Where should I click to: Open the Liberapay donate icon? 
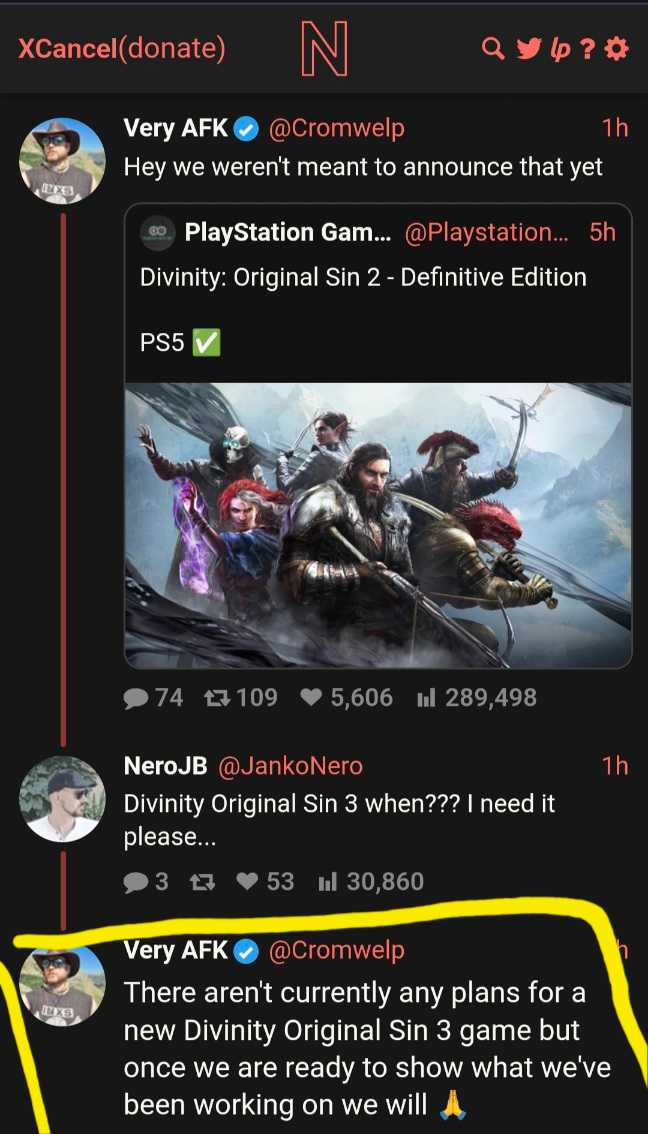point(560,50)
